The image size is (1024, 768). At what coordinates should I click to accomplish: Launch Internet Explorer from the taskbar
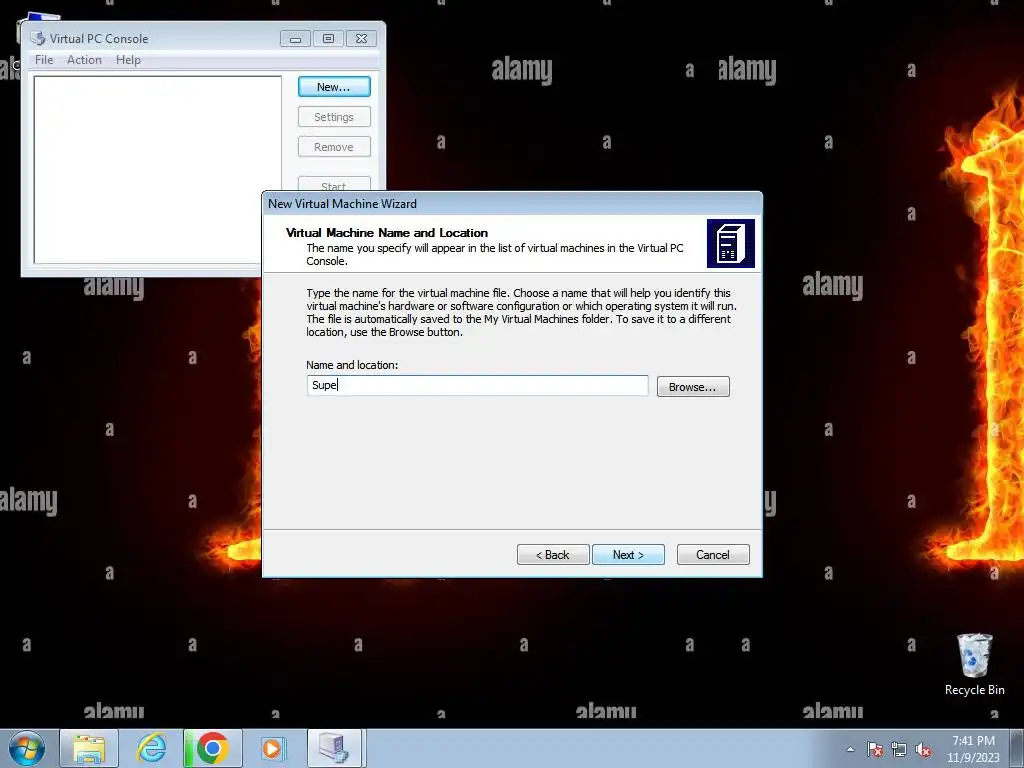[x=151, y=748]
